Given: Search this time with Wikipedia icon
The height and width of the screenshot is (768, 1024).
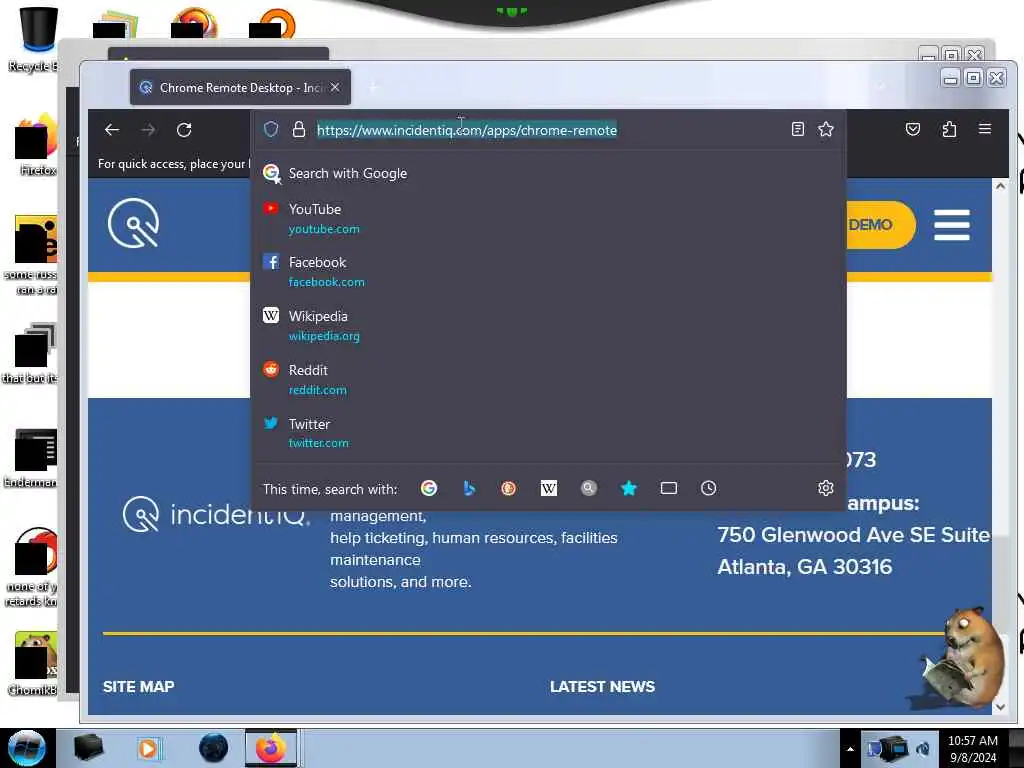Looking at the screenshot, I should click(549, 488).
